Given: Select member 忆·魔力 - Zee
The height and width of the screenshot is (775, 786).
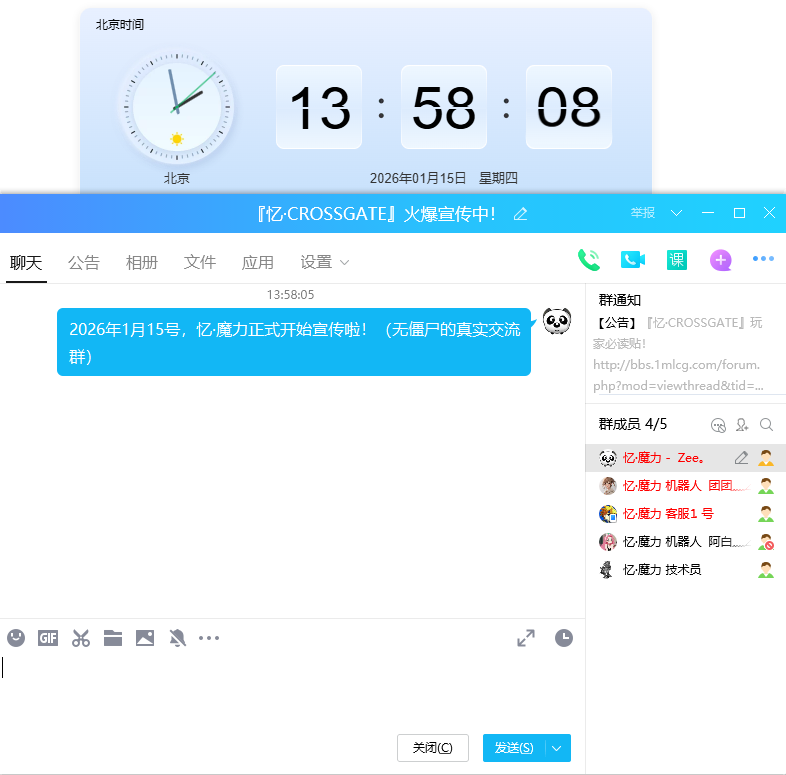Looking at the screenshot, I should pos(686,458).
